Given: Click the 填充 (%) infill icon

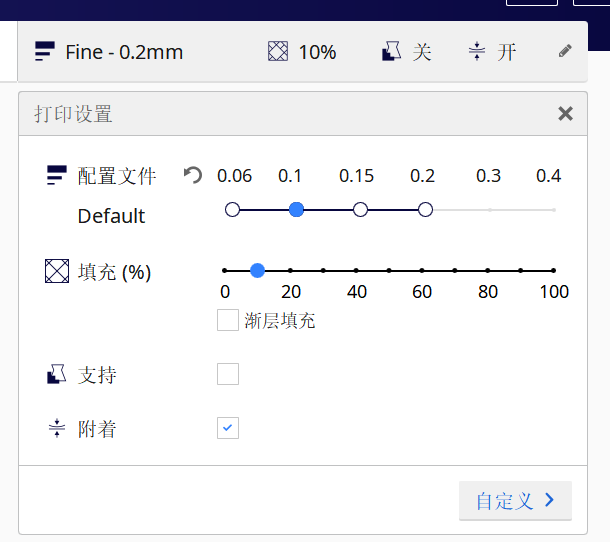Looking at the screenshot, I should (57, 271).
